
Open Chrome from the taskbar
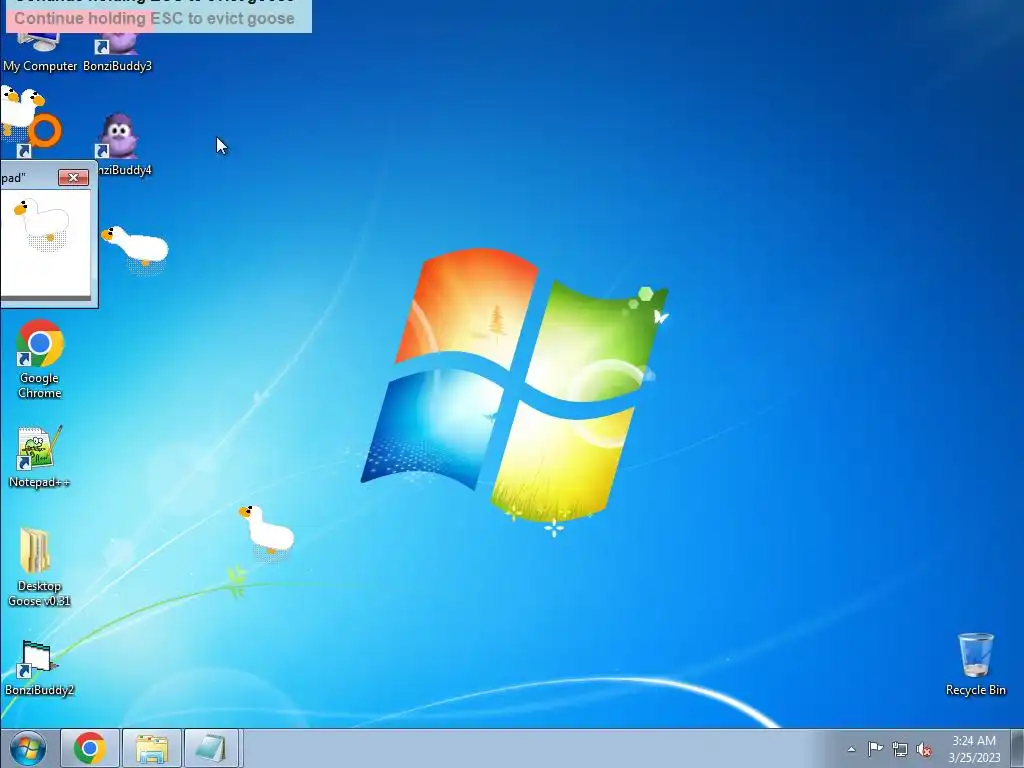pos(90,748)
